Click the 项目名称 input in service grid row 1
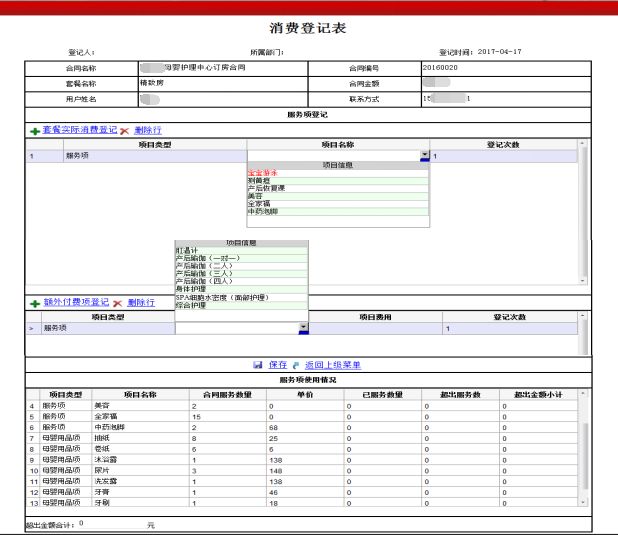The width and height of the screenshot is (618, 535). 333,155
